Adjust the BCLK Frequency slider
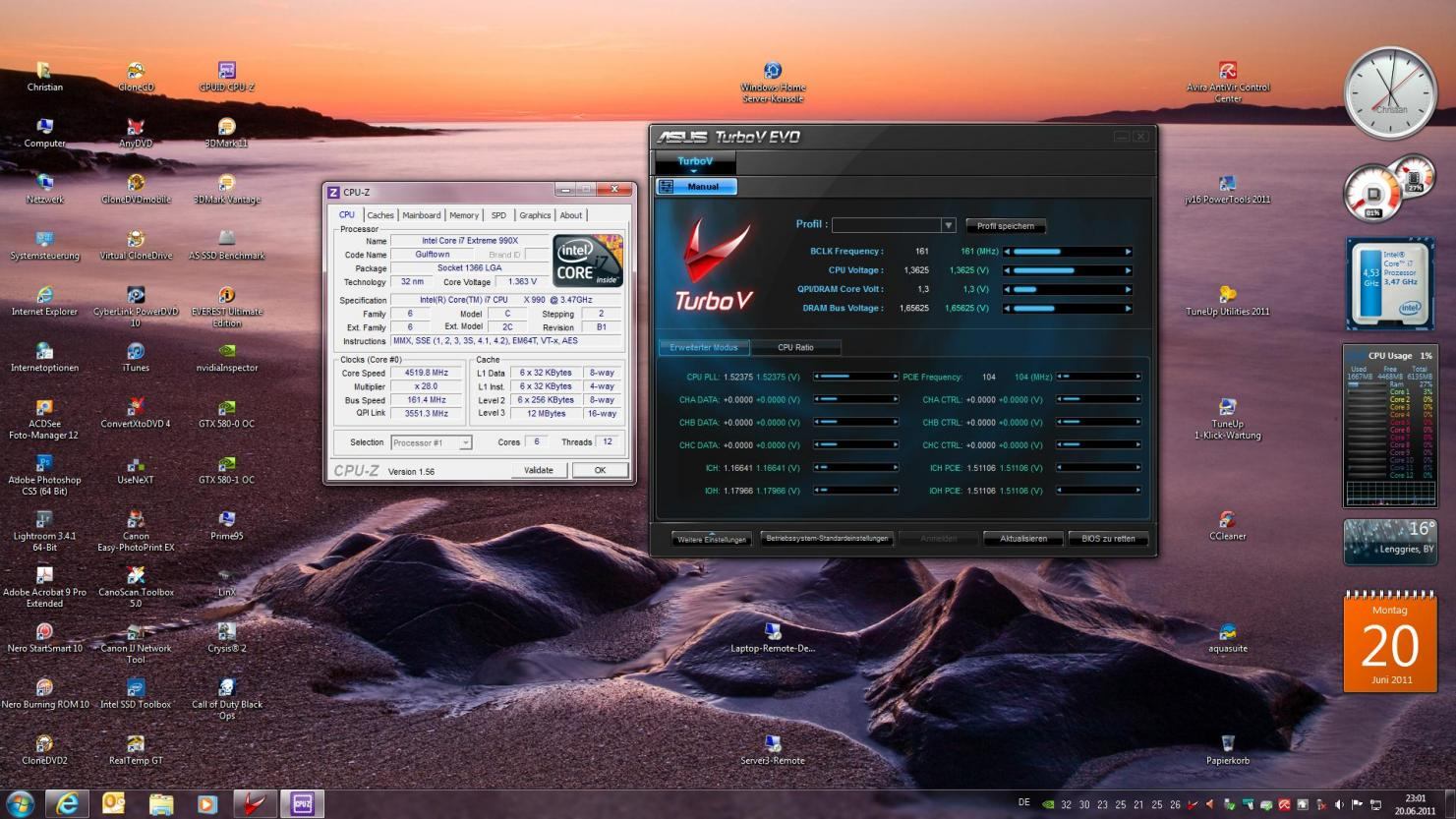 (x=1068, y=252)
